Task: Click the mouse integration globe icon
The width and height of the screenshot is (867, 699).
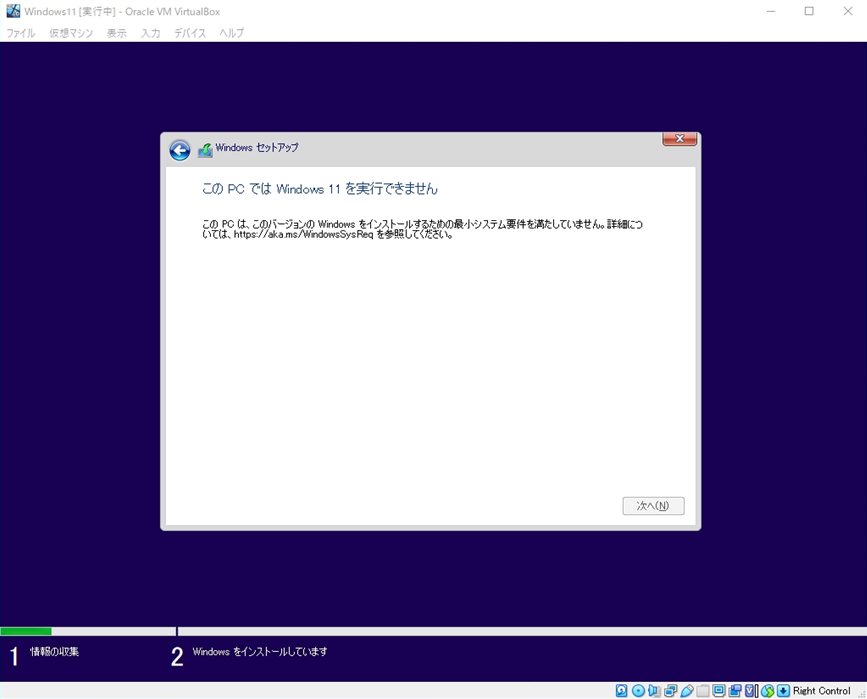Action: click(x=767, y=691)
